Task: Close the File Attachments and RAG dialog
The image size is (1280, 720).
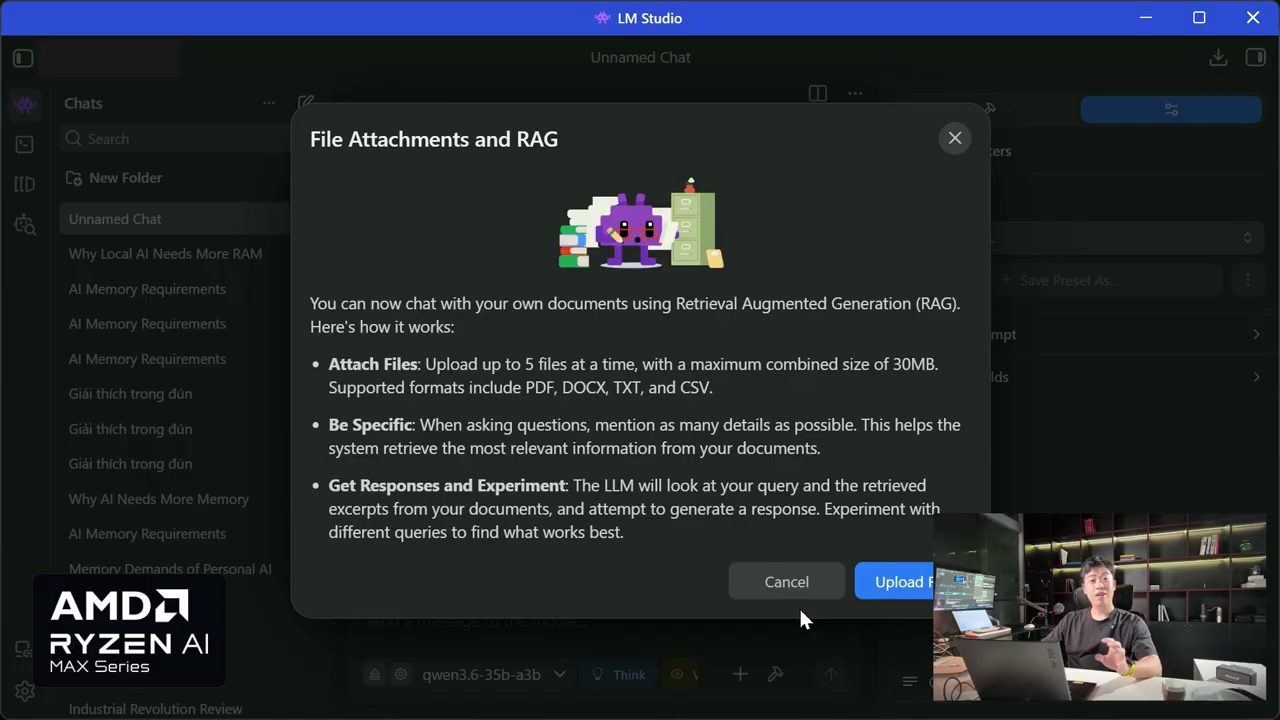Action: [x=955, y=139]
